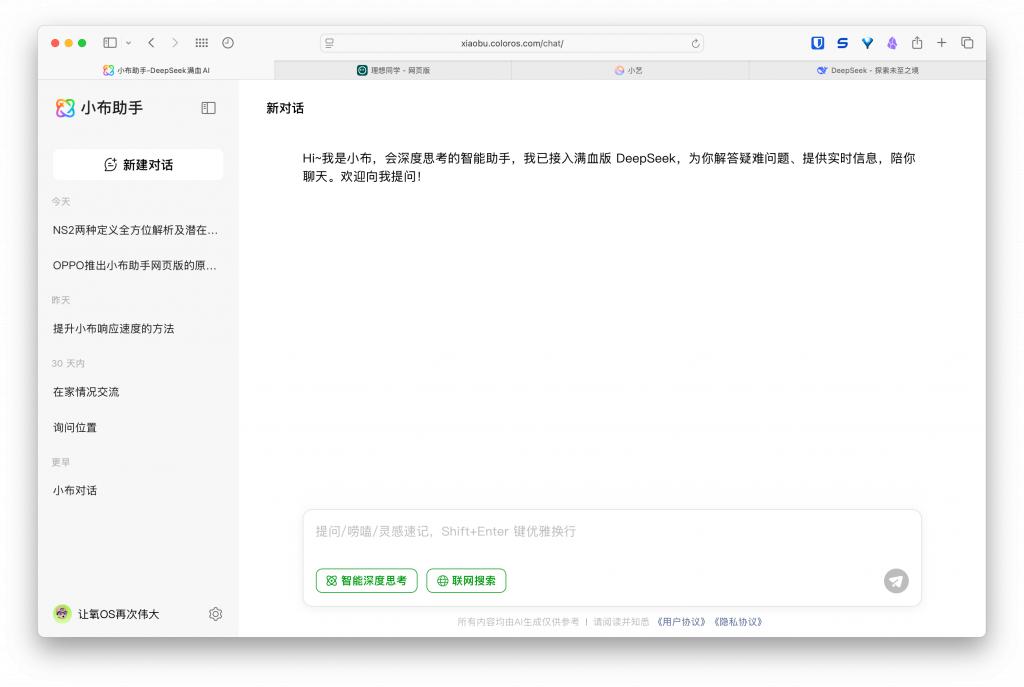Toggle 联网搜索 web search

pos(466,581)
